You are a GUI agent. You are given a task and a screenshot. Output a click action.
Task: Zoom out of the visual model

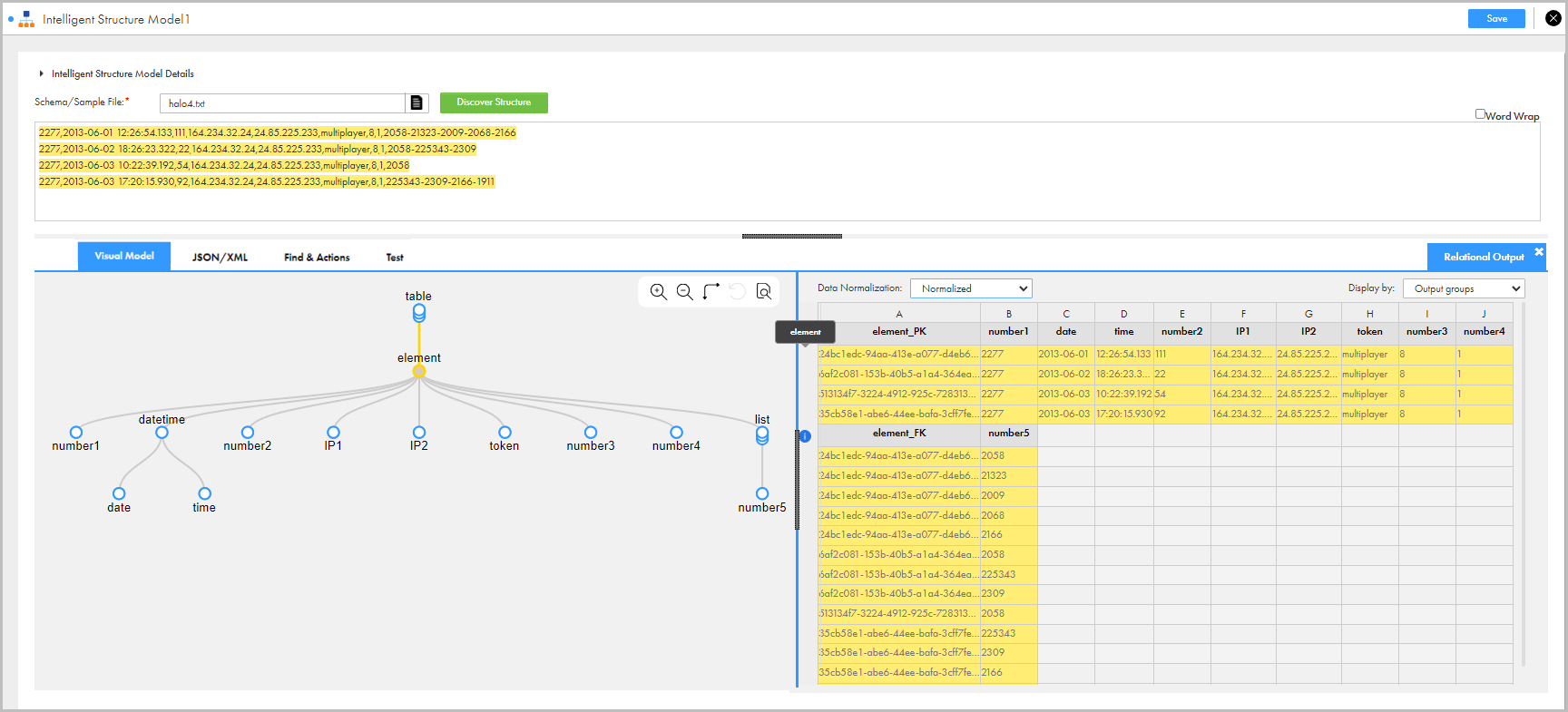click(x=685, y=291)
